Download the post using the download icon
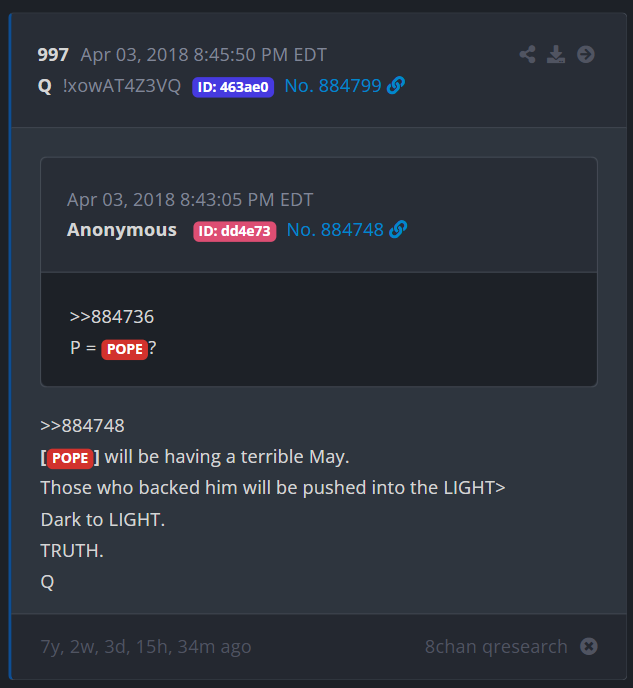Viewport: 633px width, 688px height. click(x=556, y=54)
